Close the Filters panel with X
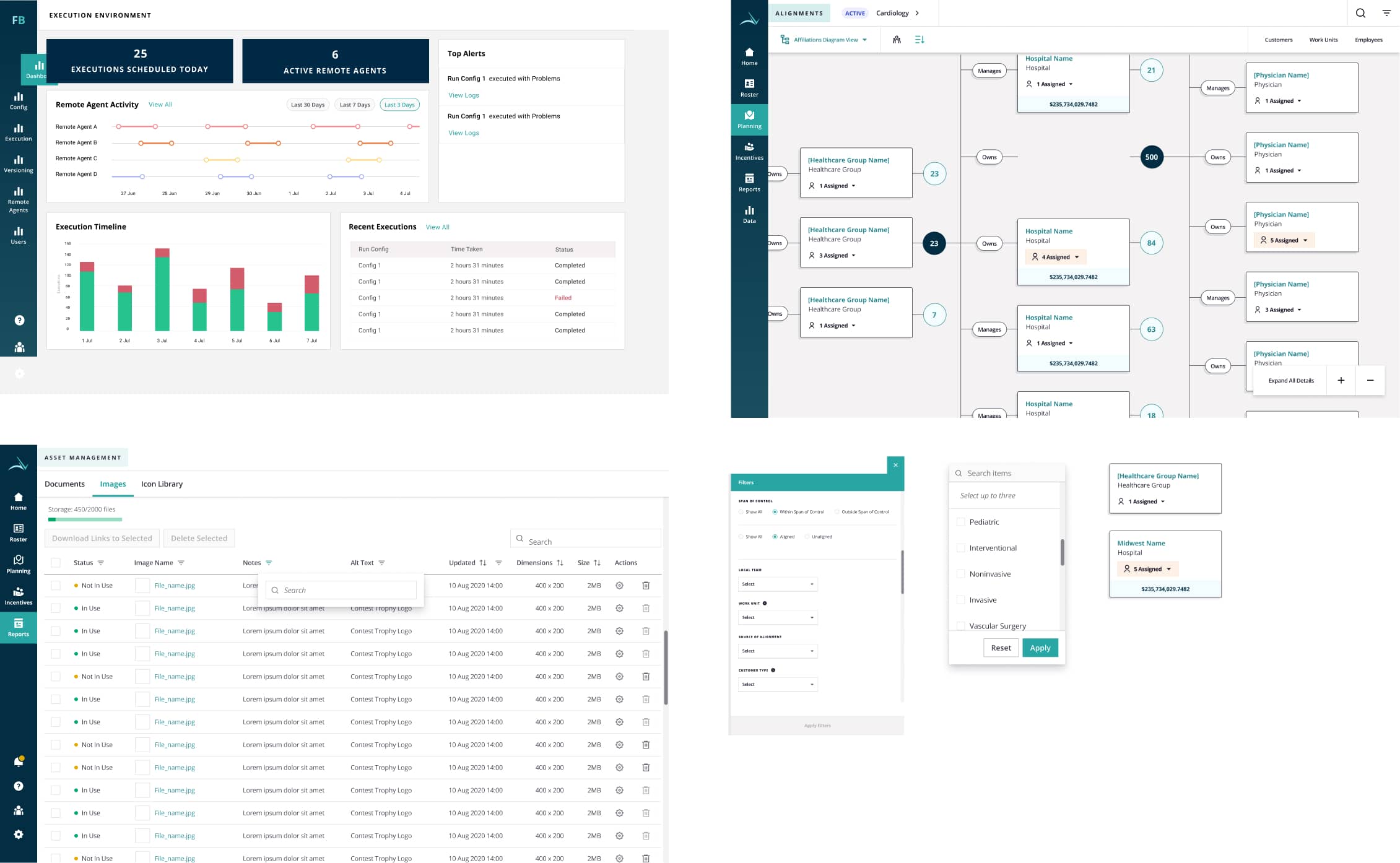 click(x=895, y=465)
